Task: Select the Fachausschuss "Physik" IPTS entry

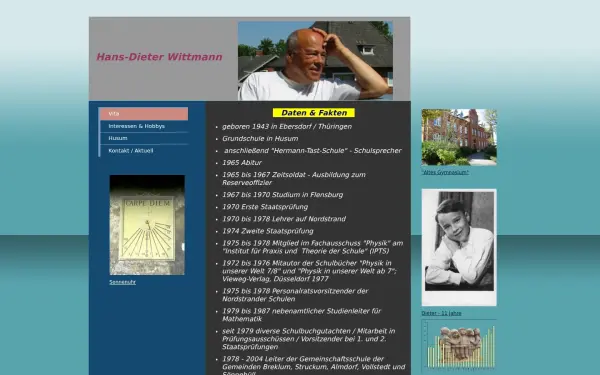Action: (312, 247)
